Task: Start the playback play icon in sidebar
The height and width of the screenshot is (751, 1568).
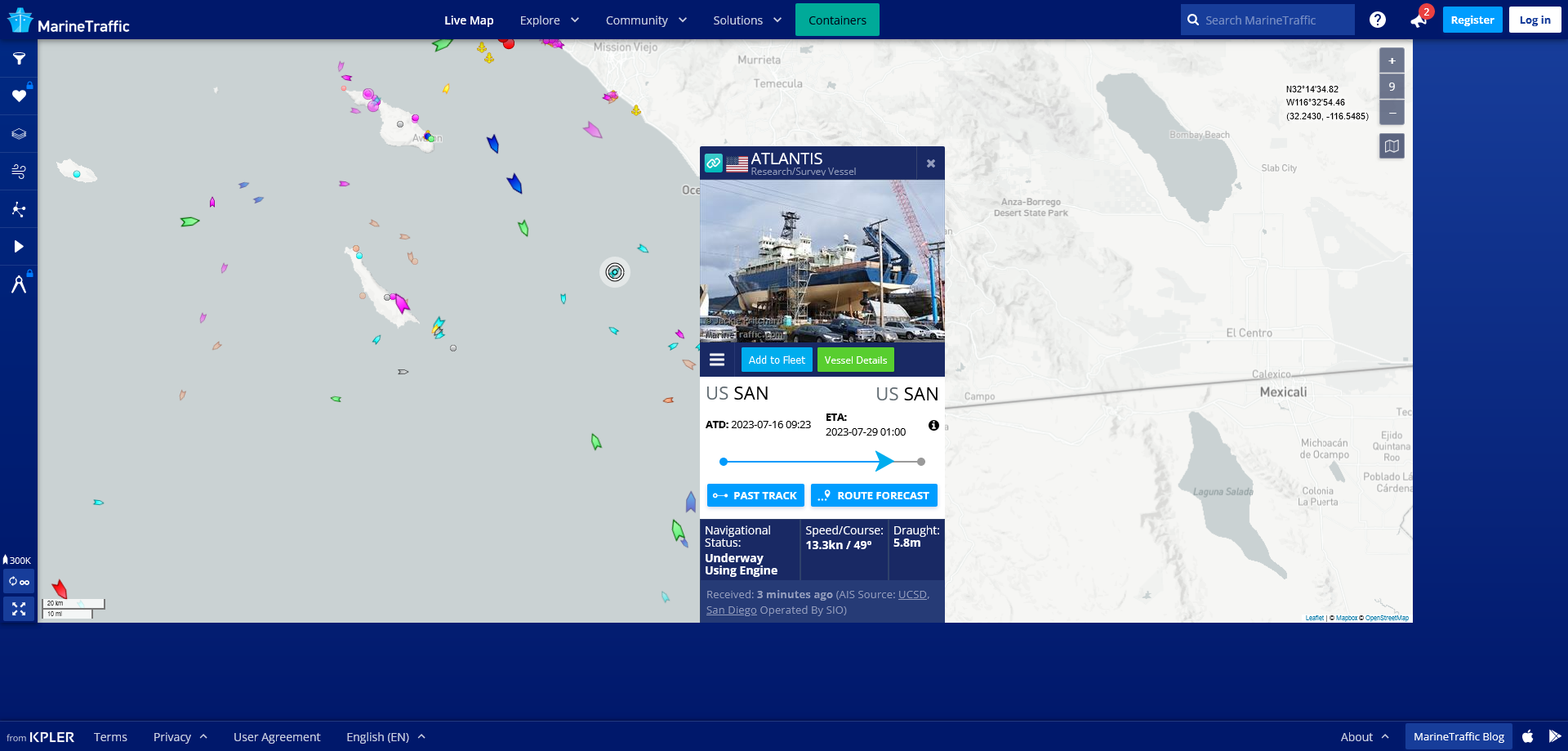Action: 19,247
